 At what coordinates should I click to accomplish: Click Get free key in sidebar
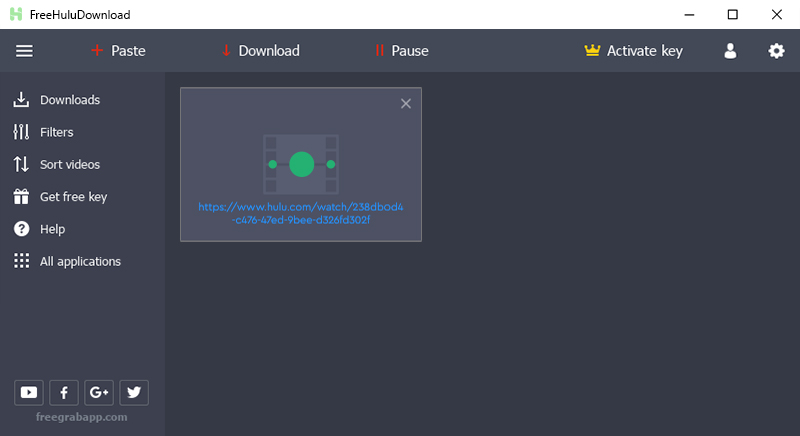click(60, 197)
